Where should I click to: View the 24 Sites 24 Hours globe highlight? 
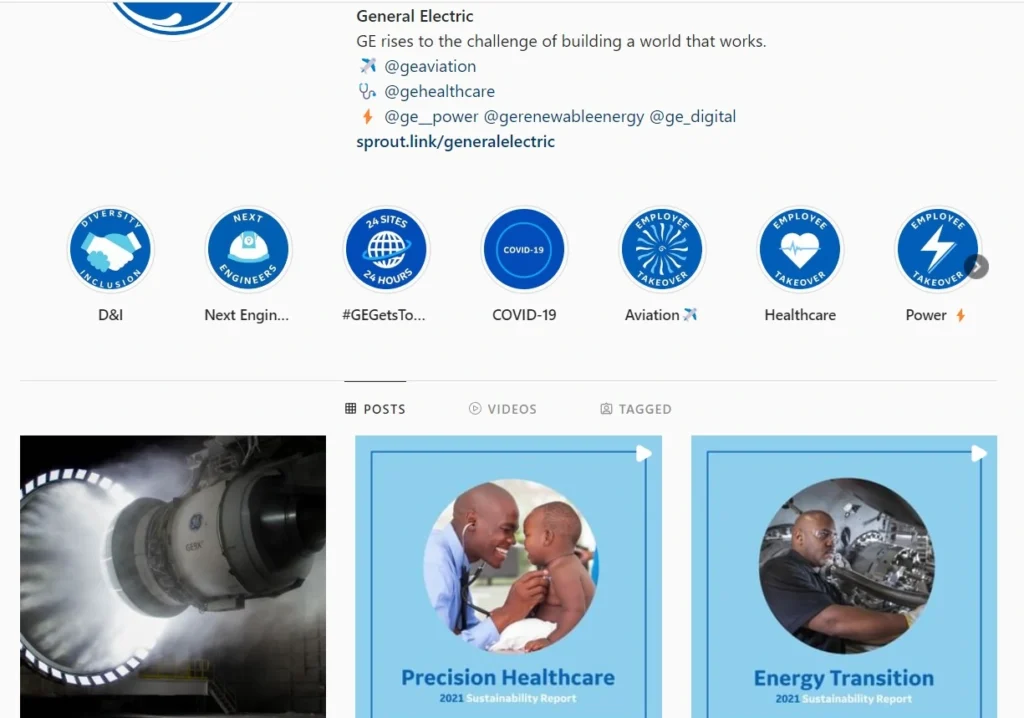[x=386, y=250]
